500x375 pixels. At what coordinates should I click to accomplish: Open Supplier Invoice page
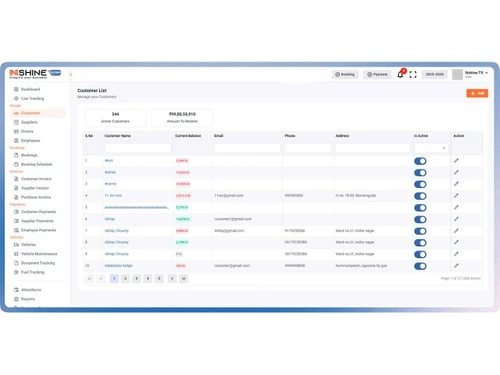(35, 188)
